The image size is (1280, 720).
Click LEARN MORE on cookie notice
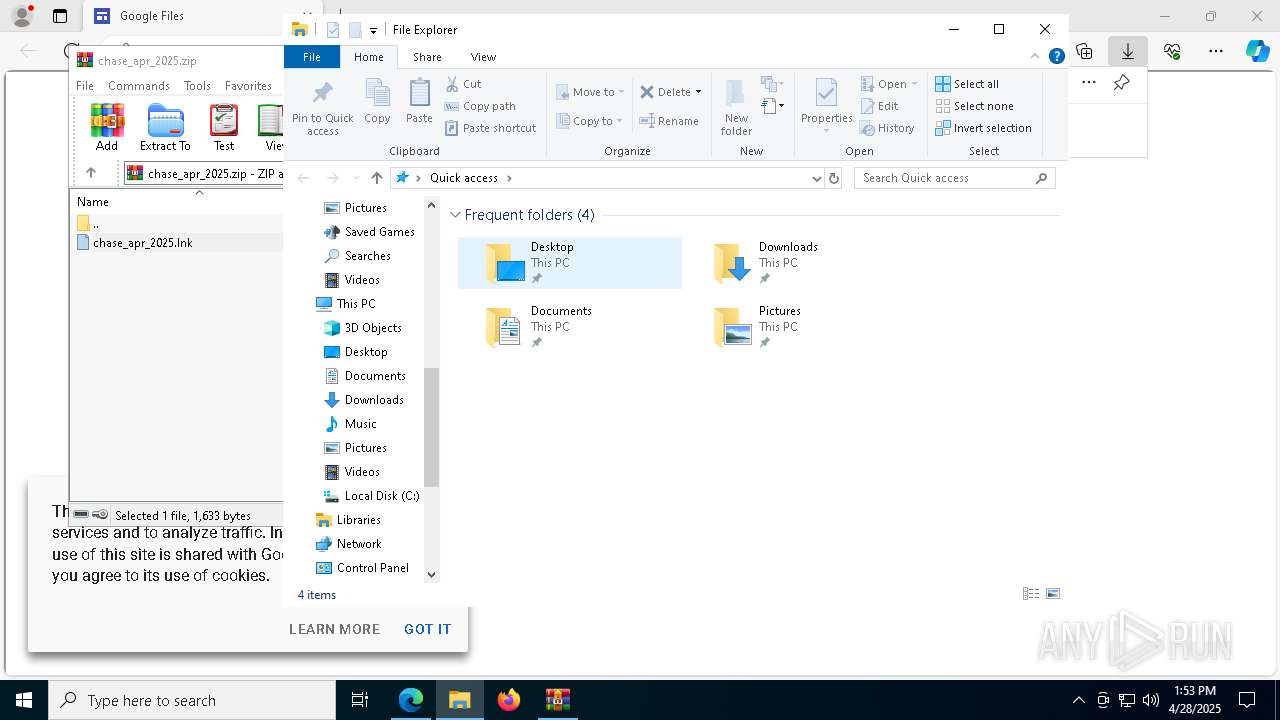(x=334, y=629)
